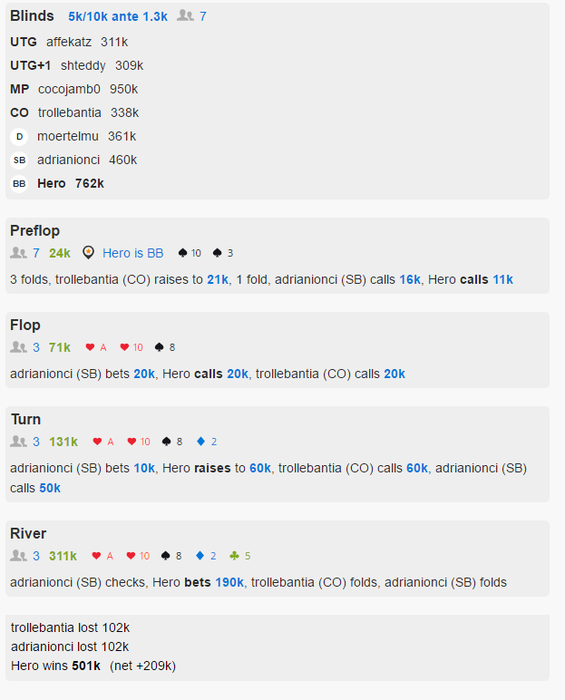Click the players icon in River section
565x700 pixels.
point(18,555)
